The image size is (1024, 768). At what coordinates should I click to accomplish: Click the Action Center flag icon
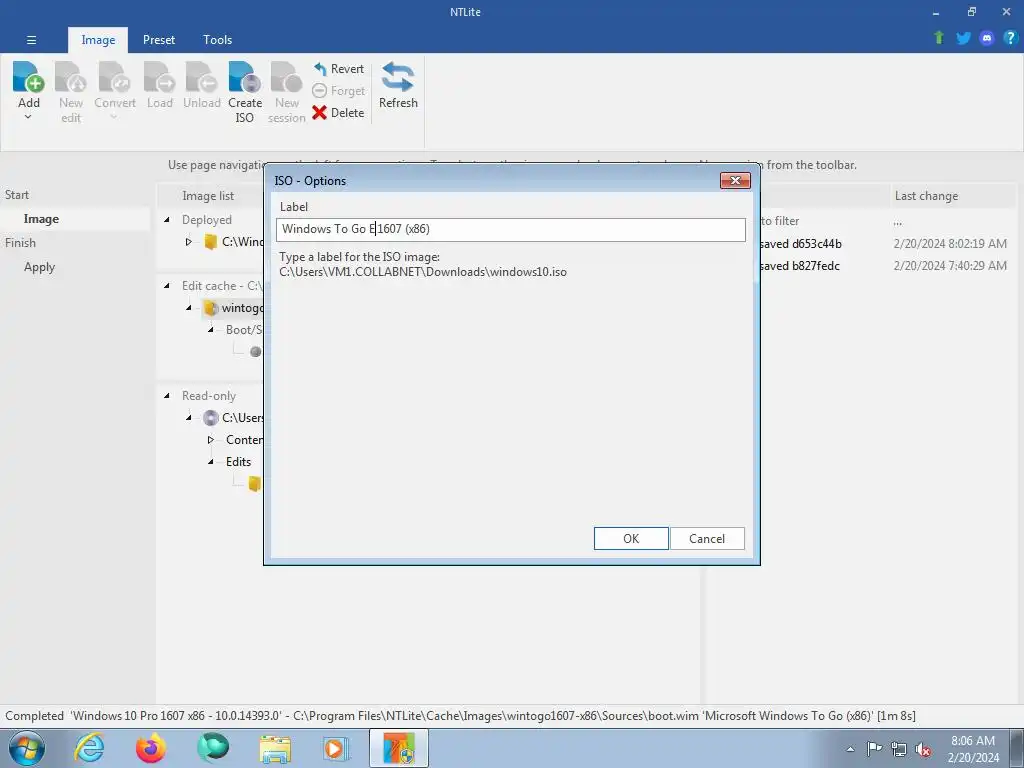pos(874,749)
